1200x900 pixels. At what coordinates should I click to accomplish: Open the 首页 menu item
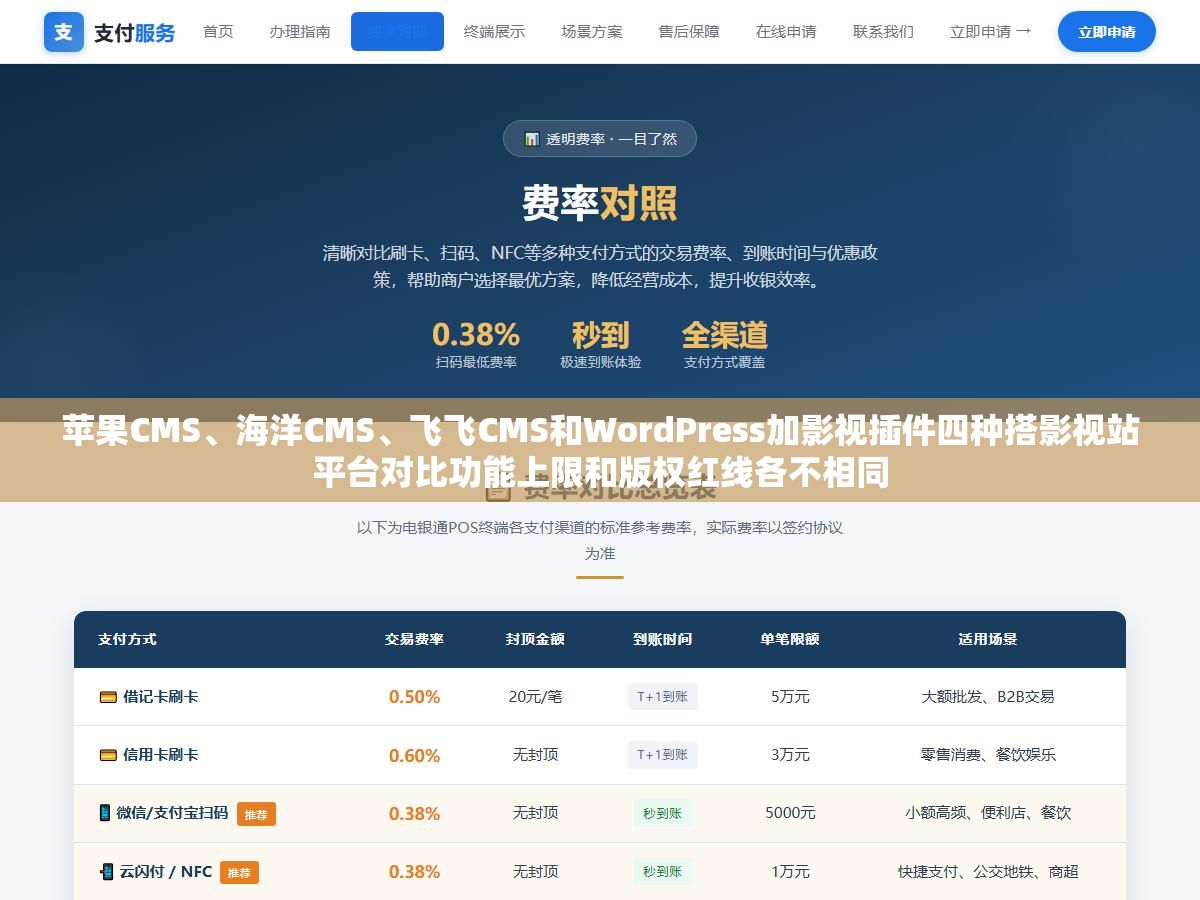tap(218, 32)
